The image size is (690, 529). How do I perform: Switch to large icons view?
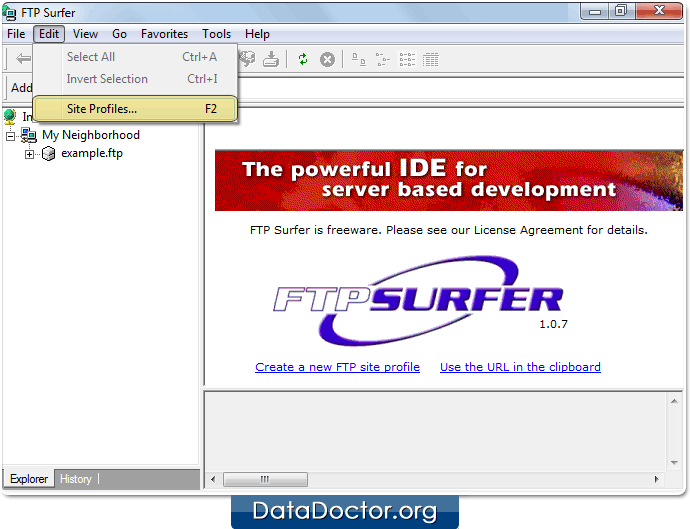[x=359, y=59]
